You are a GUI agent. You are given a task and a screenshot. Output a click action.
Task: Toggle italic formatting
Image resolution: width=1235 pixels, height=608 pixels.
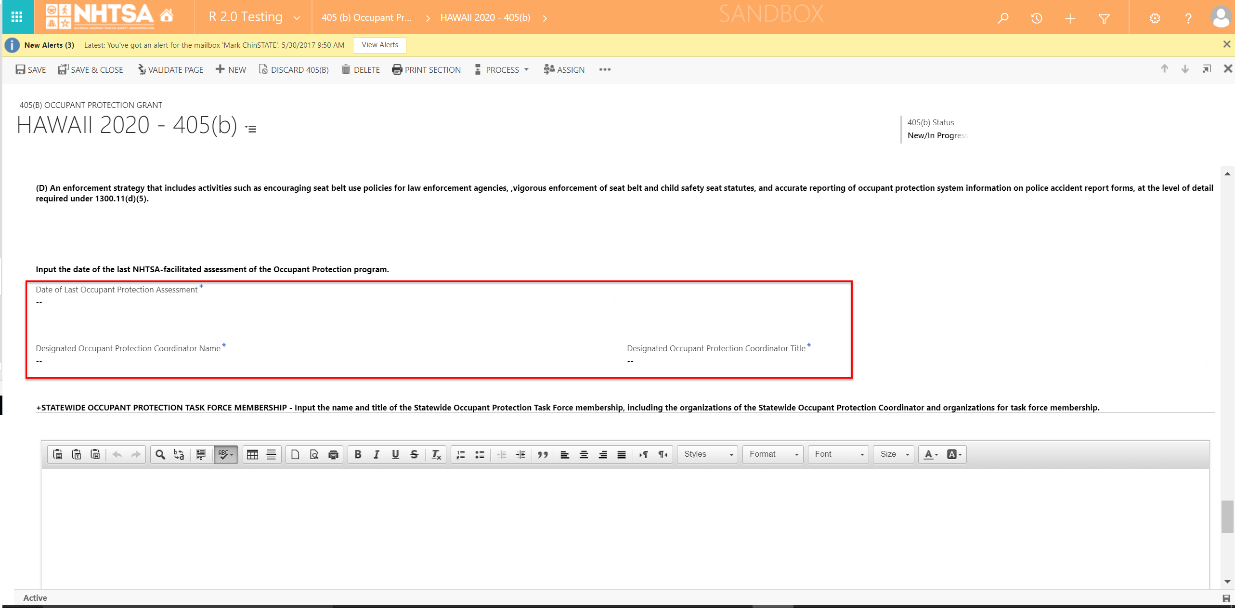click(377, 454)
